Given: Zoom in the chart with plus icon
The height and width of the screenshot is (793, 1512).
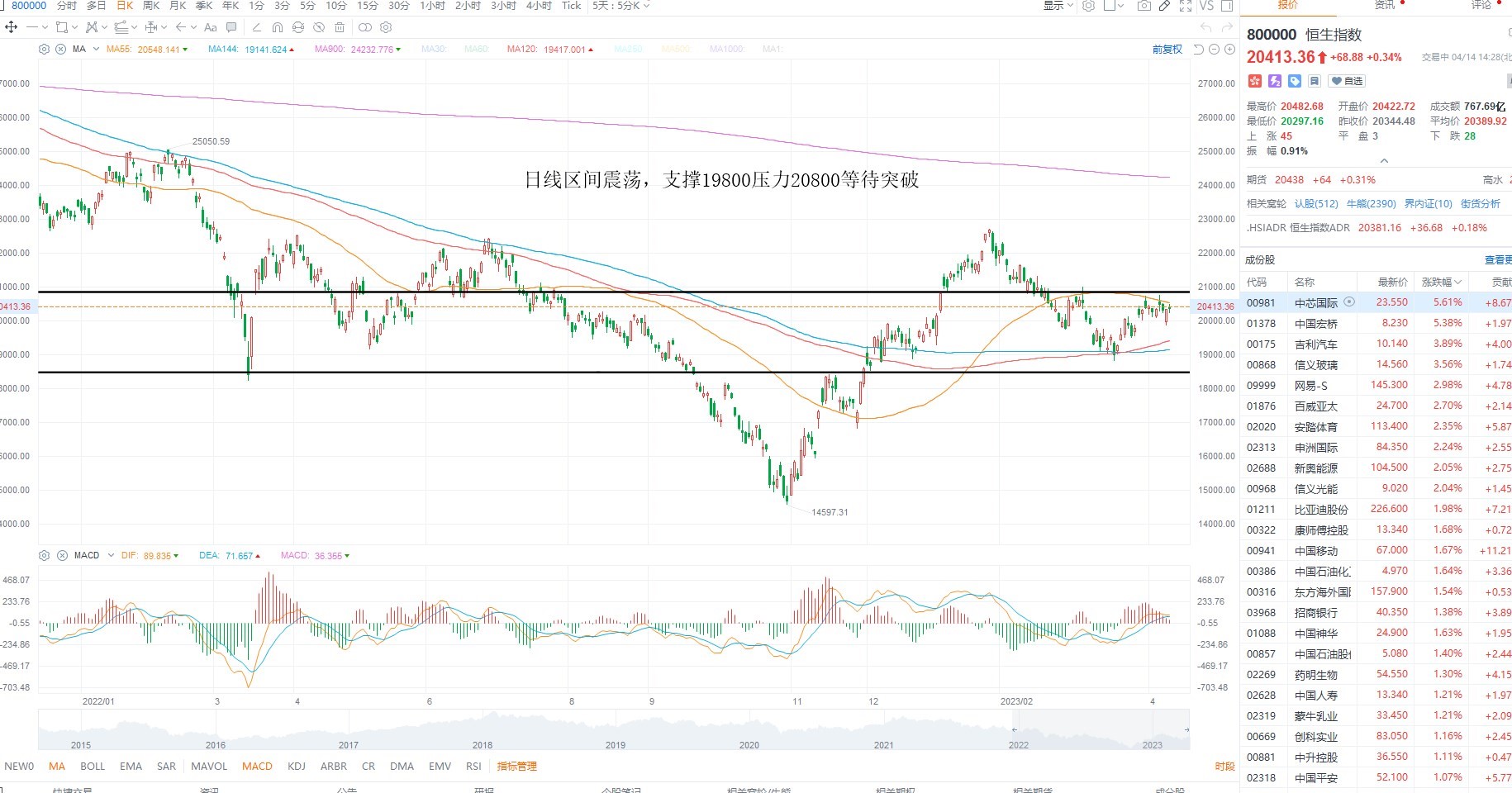Looking at the screenshot, I should pyautogui.click(x=1229, y=50).
